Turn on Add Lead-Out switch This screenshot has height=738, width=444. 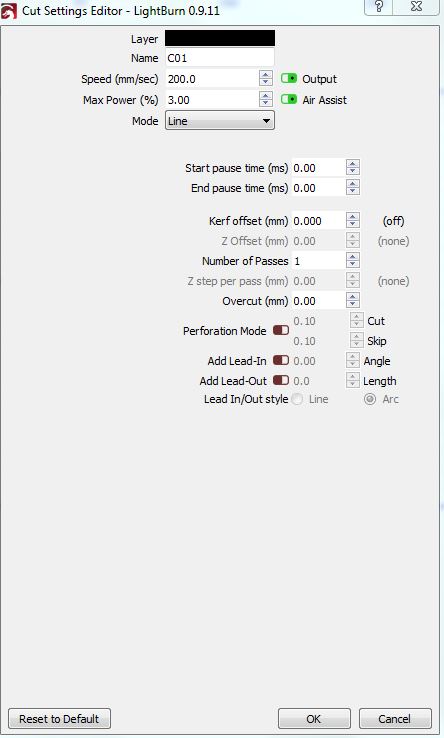point(281,380)
